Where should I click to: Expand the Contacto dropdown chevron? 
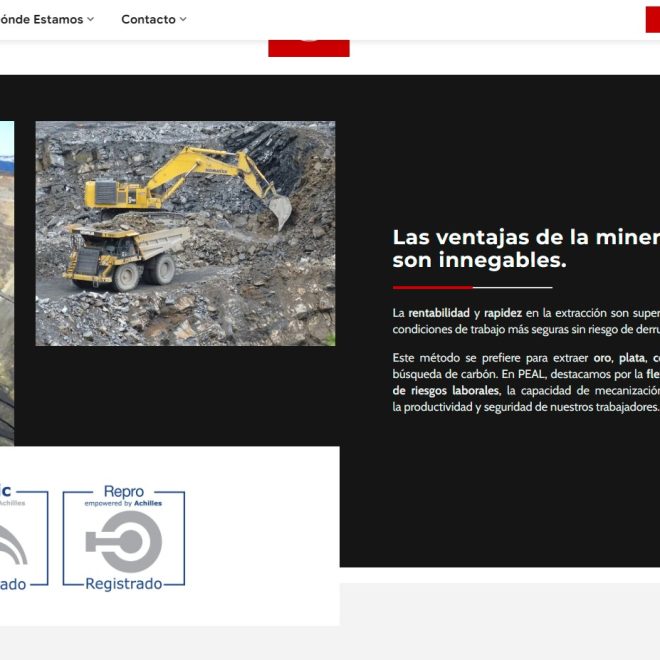coord(183,19)
